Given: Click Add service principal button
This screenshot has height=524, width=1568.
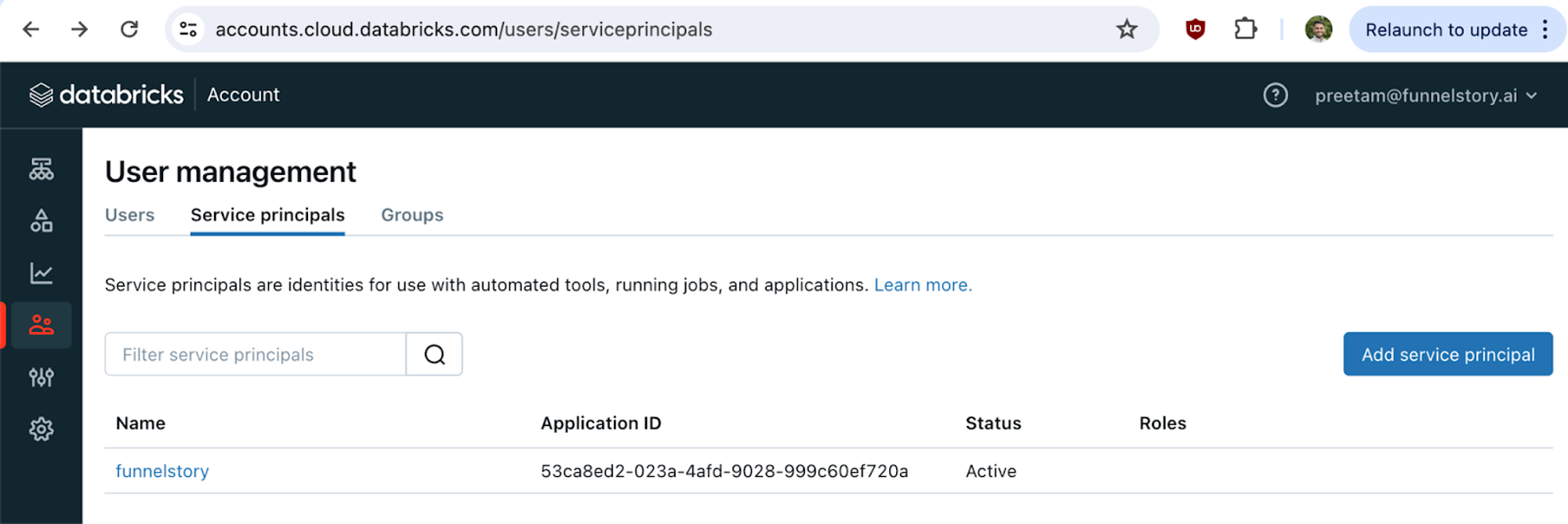Looking at the screenshot, I should [x=1448, y=355].
